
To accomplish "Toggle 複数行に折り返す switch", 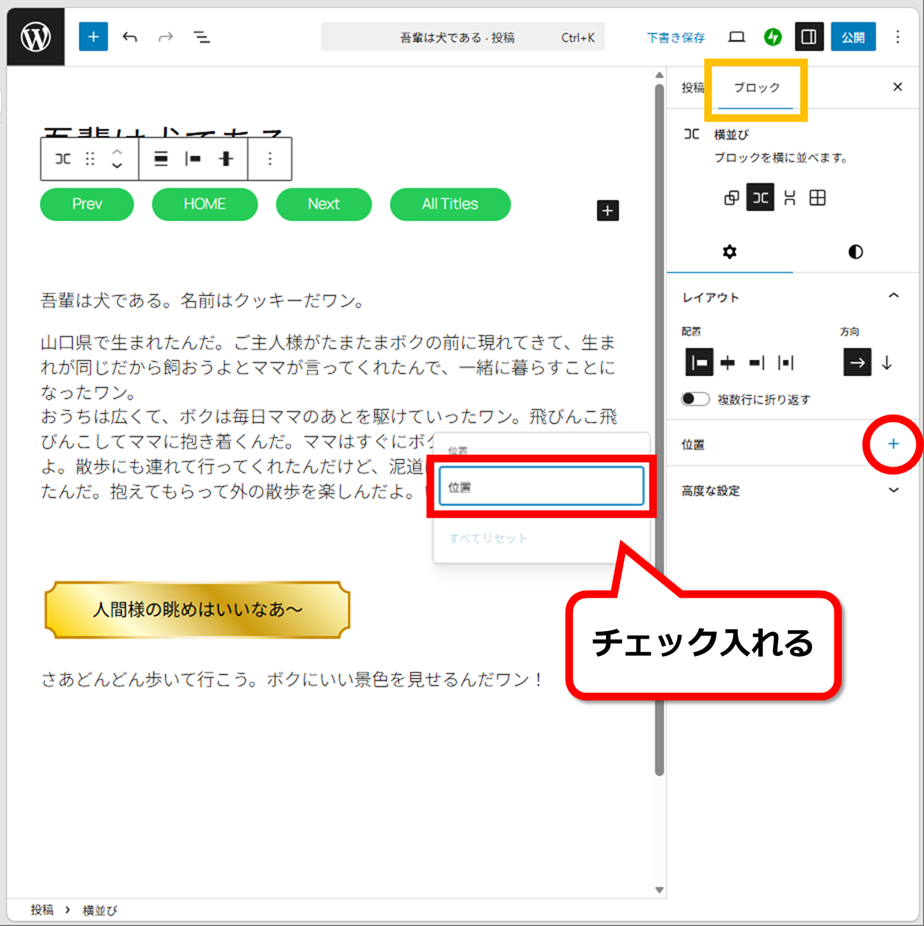I will (x=696, y=399).
